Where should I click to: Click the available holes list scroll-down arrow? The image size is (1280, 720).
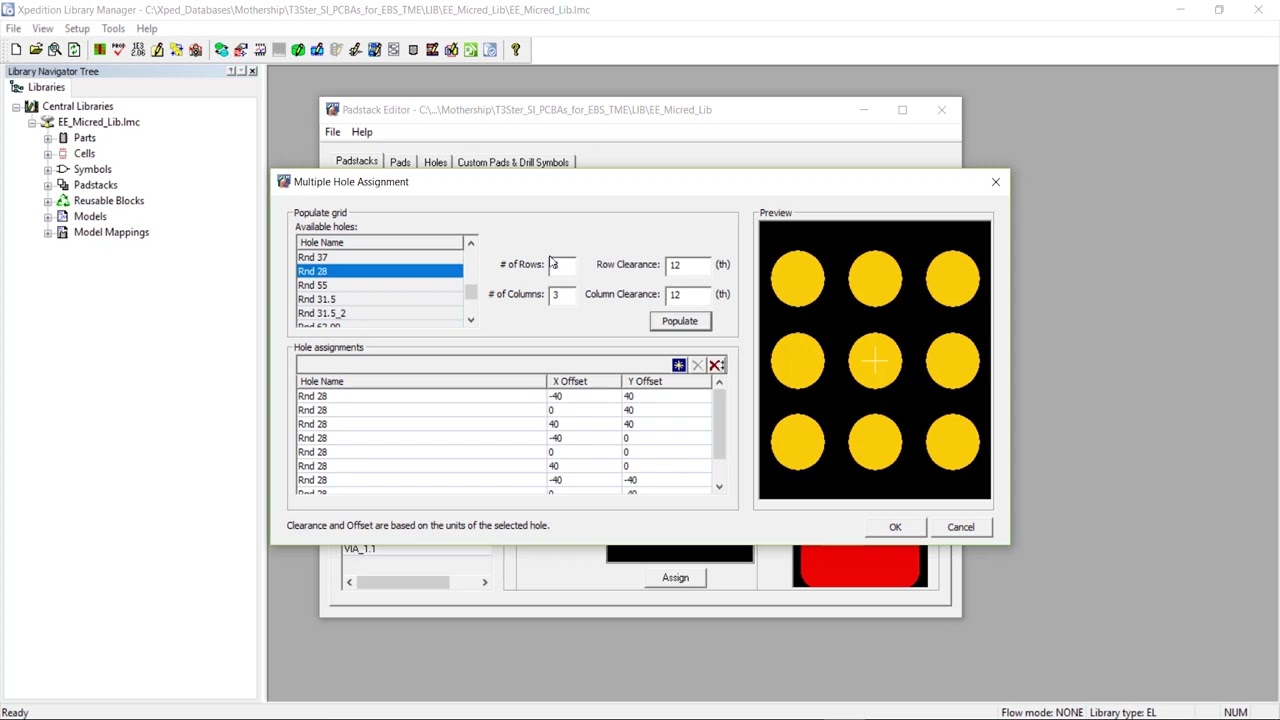(x=471, y=320)
